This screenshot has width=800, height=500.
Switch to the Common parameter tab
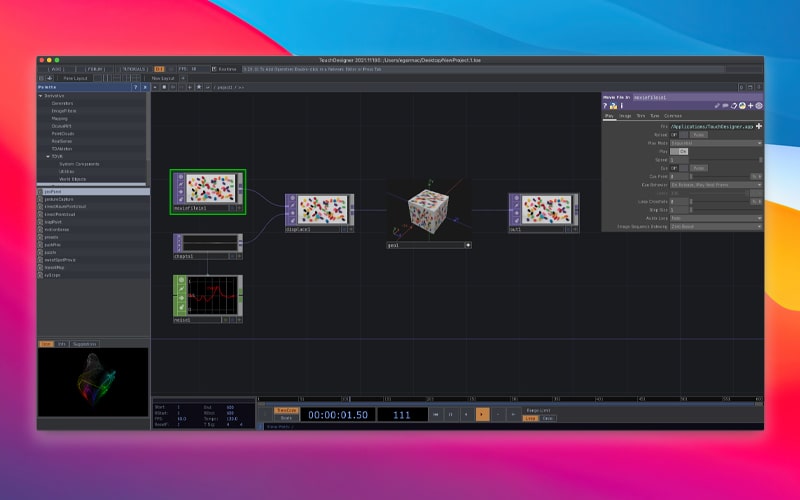673,116
